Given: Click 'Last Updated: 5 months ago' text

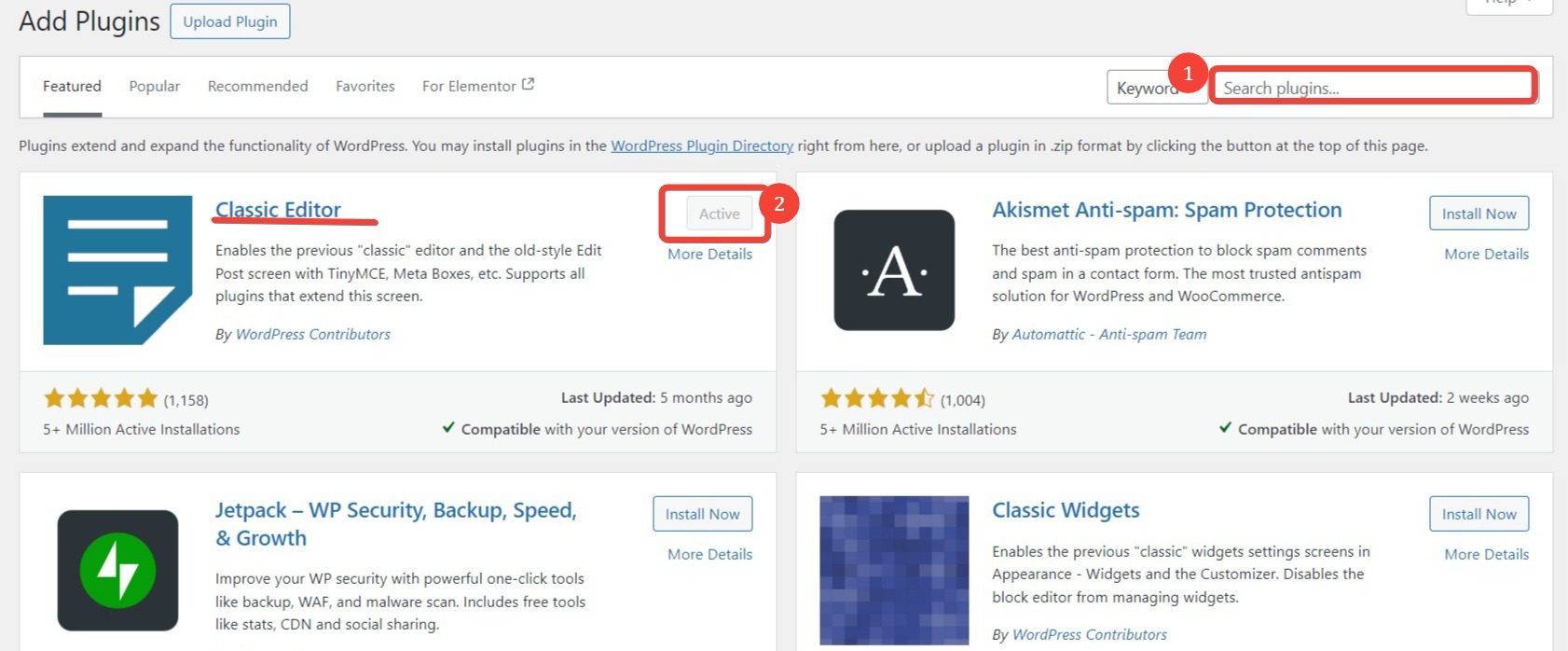Looking at the screenshot, I should (x=656, y=397).
